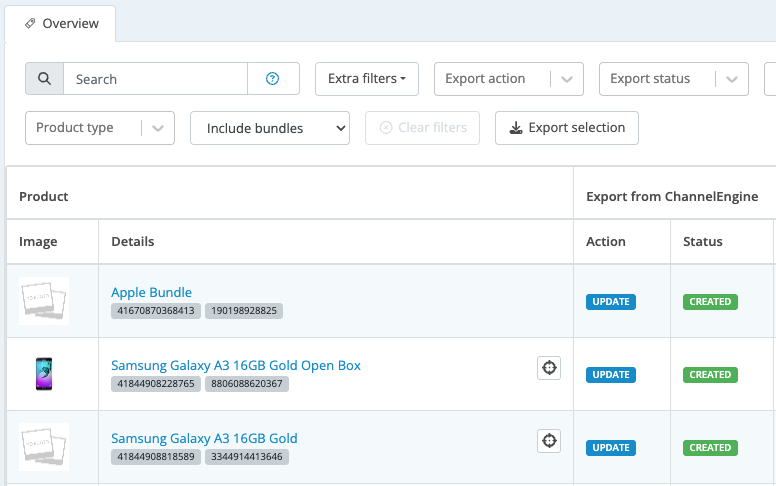Open the Apple Bundle product link

151,292
